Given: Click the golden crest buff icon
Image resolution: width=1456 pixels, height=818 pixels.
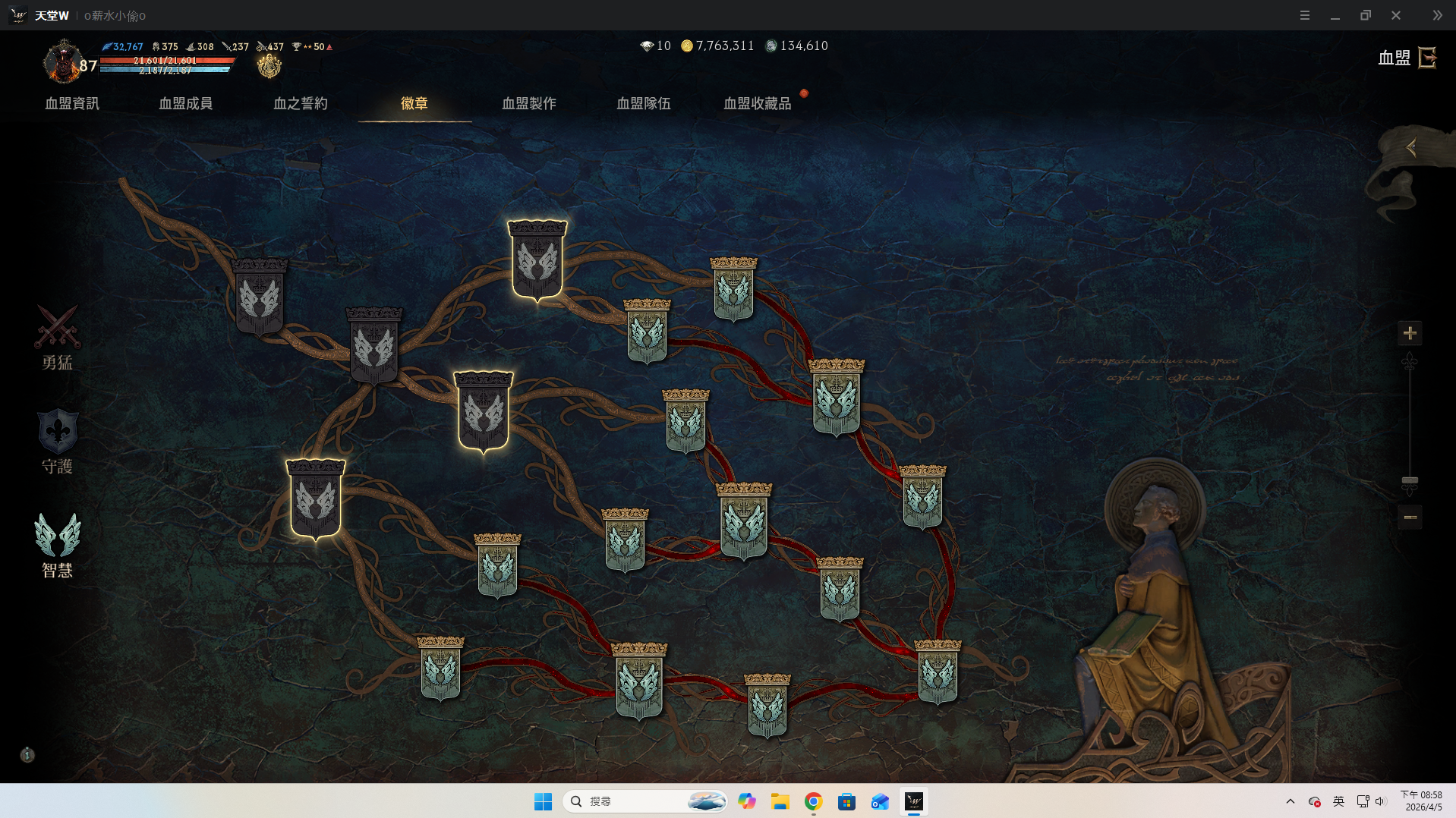Looking at the screenshot, I should point(269,66).
